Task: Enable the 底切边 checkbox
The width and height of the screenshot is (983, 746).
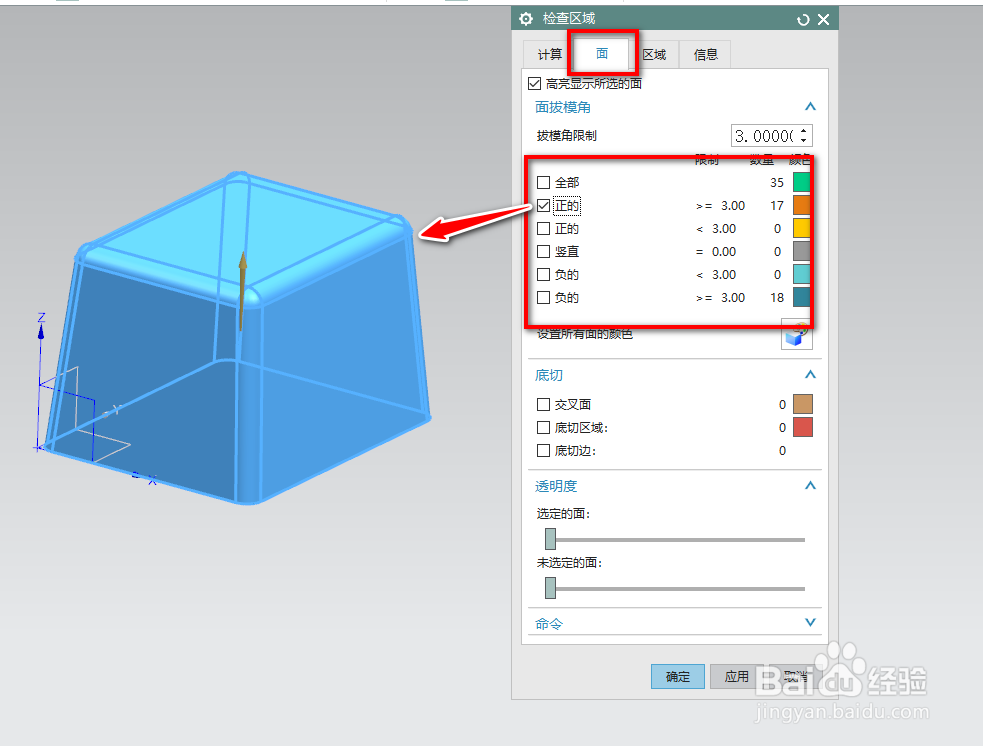Action: [544, 451]
